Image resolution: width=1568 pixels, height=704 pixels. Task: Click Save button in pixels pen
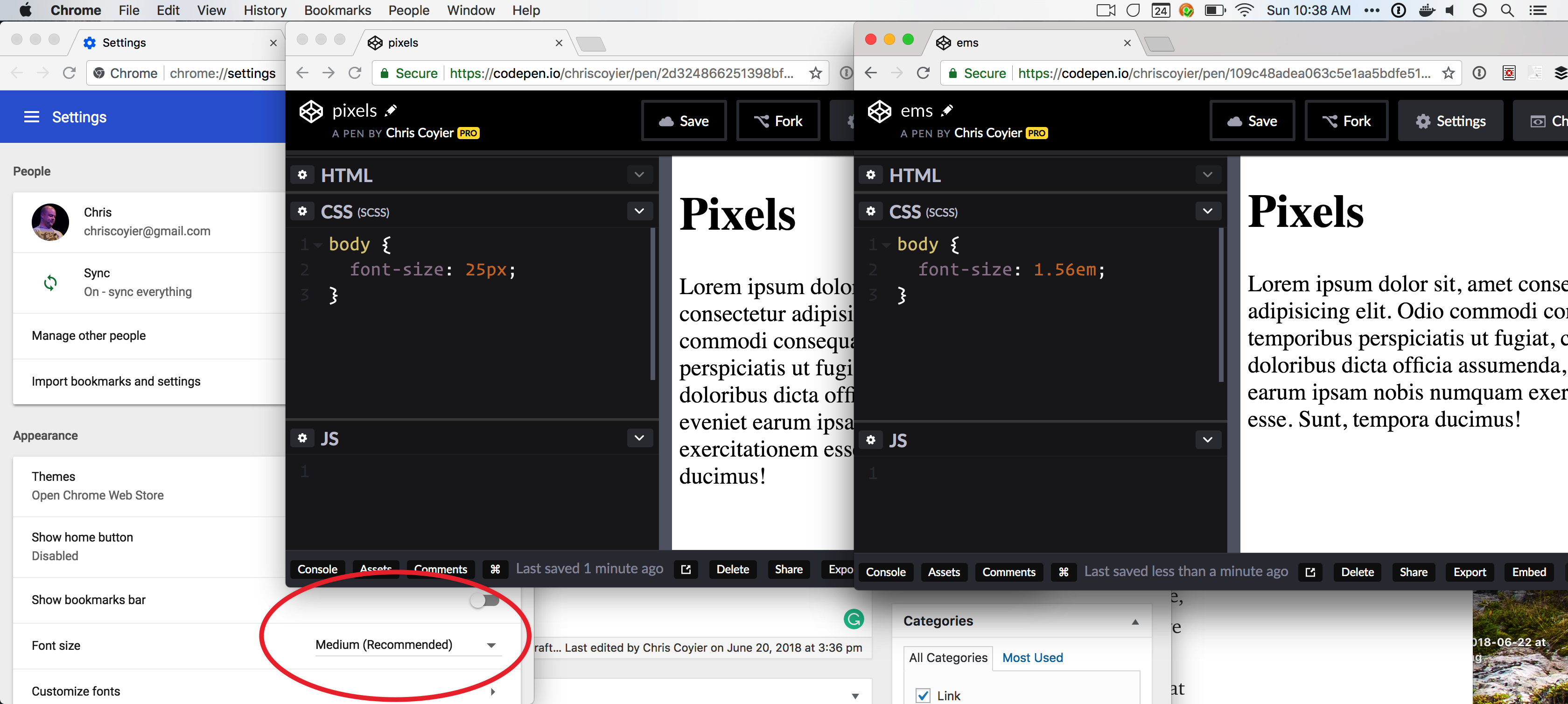[x=684, y=121]
